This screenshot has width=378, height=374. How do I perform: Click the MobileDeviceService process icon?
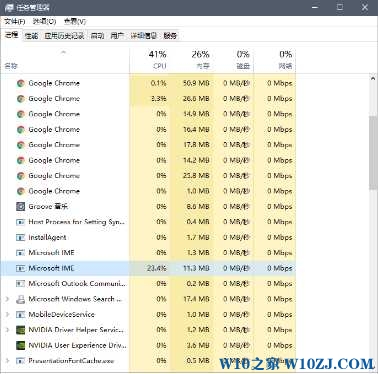(21, 314)
